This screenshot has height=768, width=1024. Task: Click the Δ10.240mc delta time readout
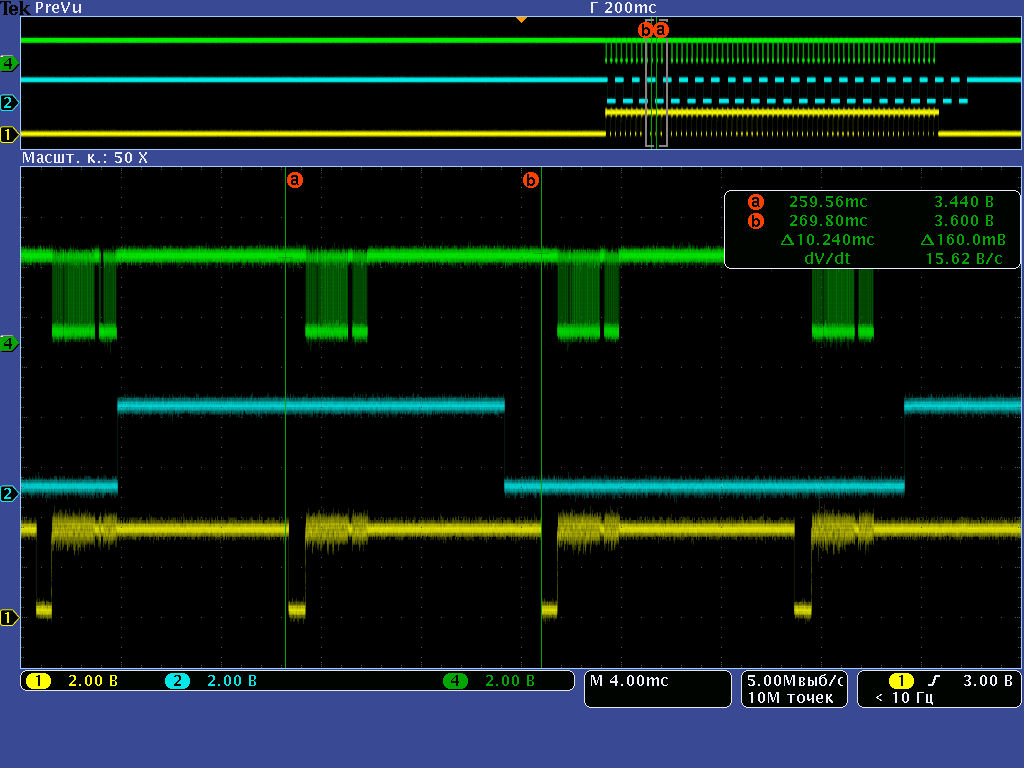point(827,239)
